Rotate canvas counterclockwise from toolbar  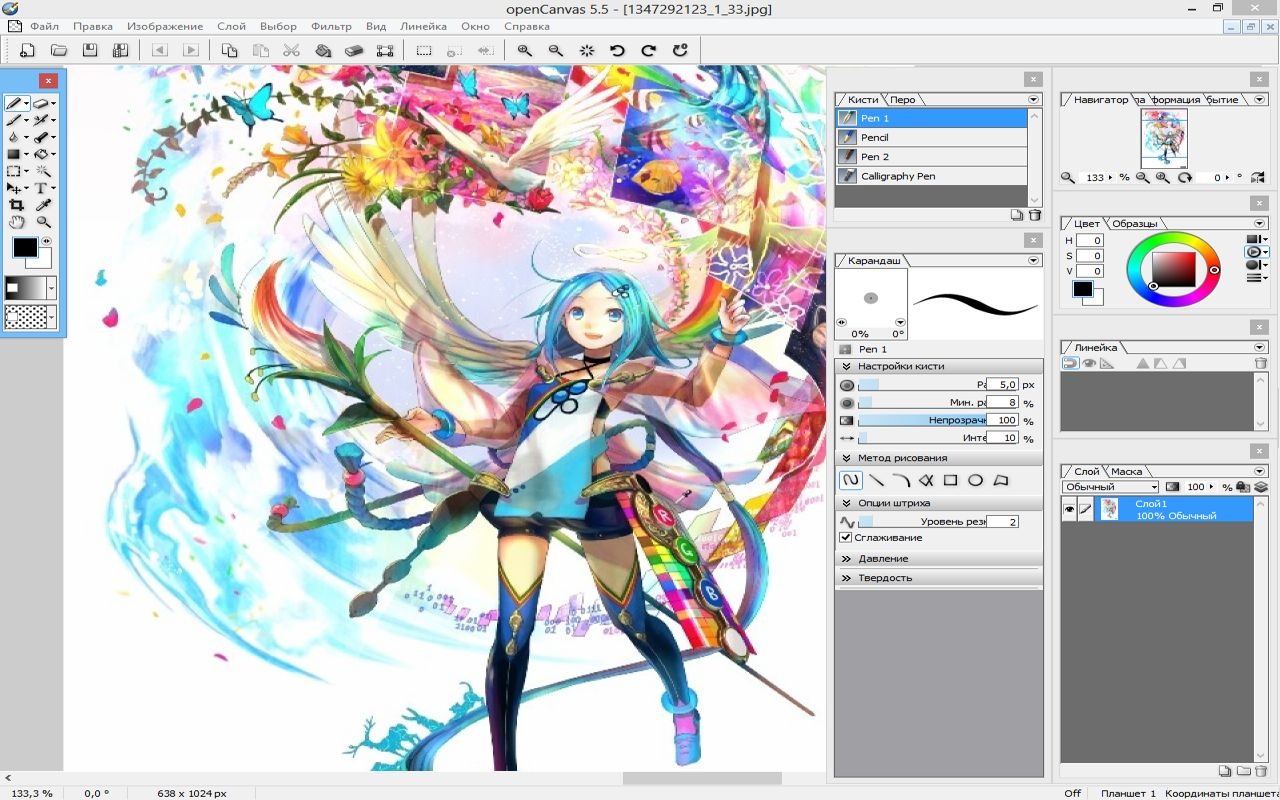(617, 50)
